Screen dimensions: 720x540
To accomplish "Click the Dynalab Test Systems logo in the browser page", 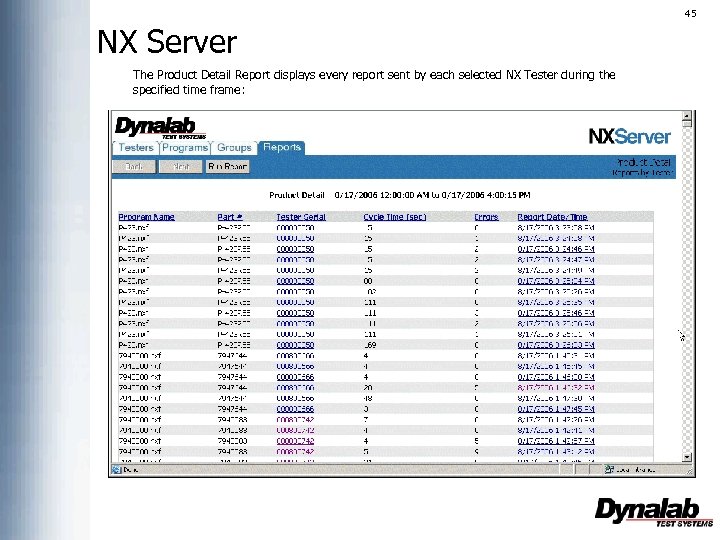I will [160, 128].
